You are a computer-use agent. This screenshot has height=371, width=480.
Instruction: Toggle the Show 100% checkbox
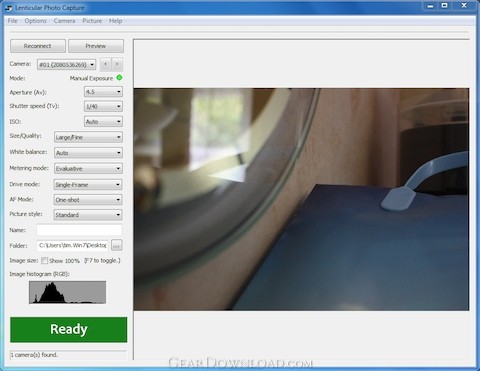(44, 261)
